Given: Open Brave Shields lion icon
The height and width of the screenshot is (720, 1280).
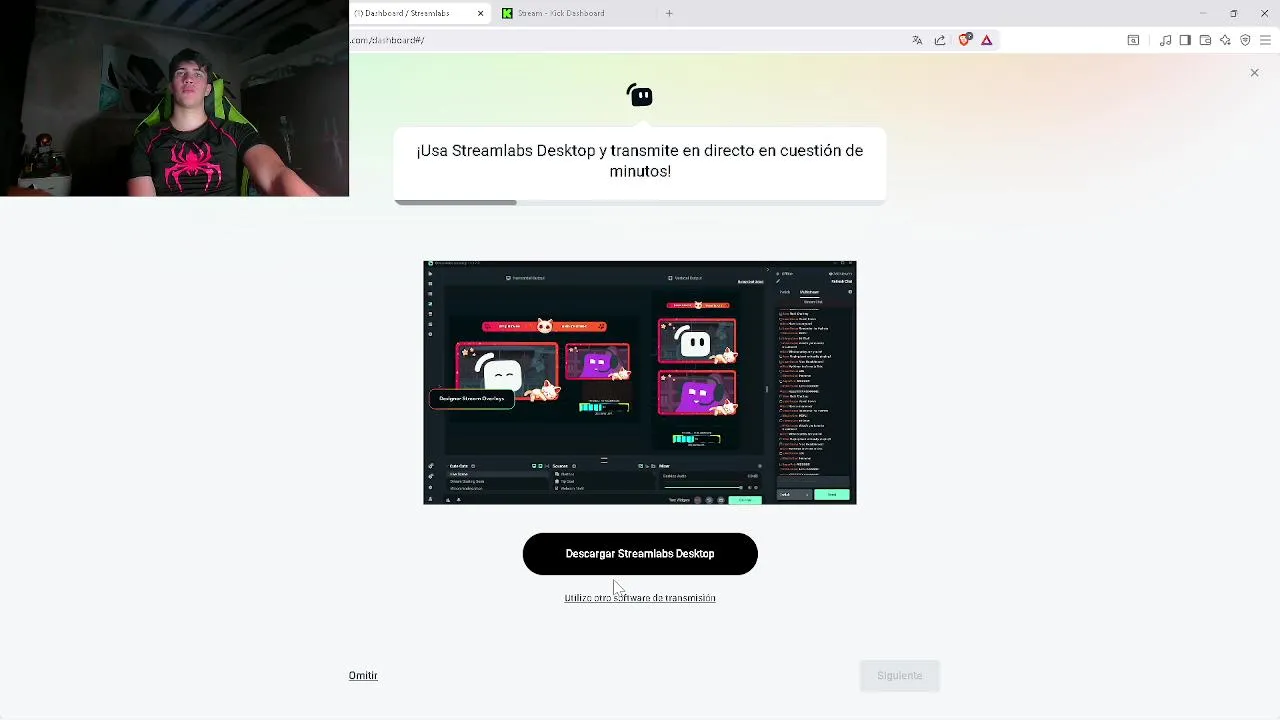Looking at the screenshot, I should [x=964, y=40].
